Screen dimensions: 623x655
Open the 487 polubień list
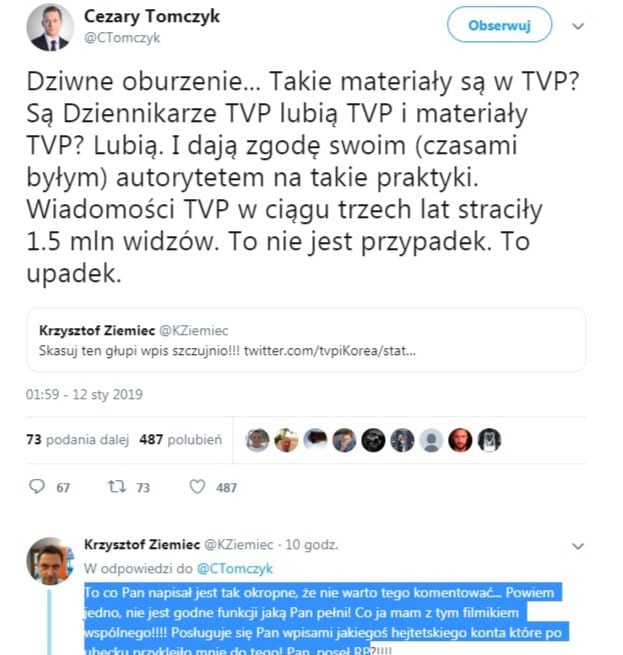(x=181, y=439)
